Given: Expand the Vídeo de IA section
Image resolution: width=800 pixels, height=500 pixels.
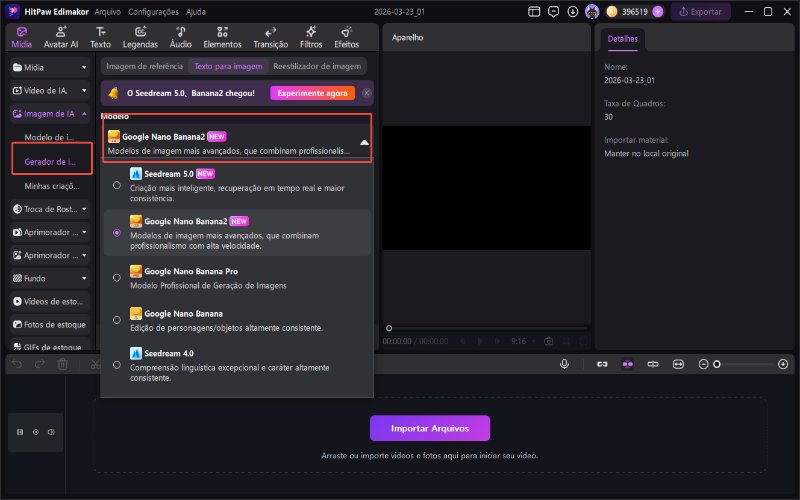Looking at the screenshot, I should coord(84,91).
